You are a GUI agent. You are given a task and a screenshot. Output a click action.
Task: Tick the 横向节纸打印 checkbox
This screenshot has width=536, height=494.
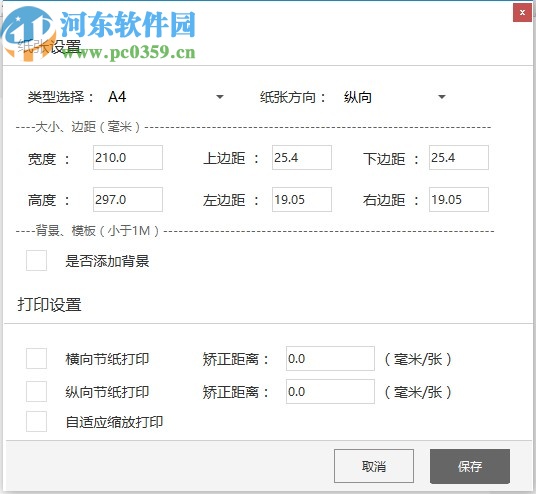[37, 358]
